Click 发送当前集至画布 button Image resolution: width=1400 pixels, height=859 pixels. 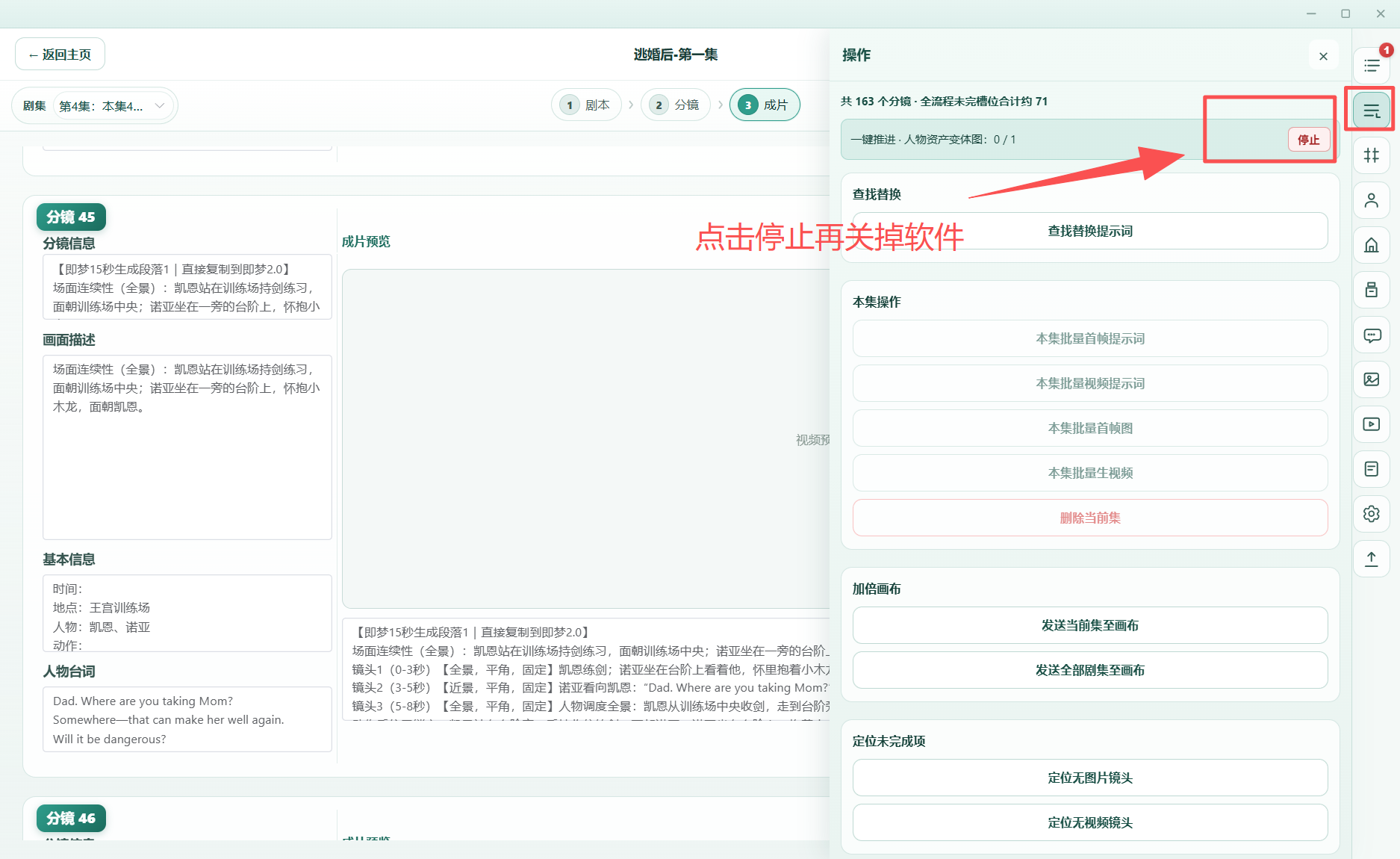(x=1090, y=625)
